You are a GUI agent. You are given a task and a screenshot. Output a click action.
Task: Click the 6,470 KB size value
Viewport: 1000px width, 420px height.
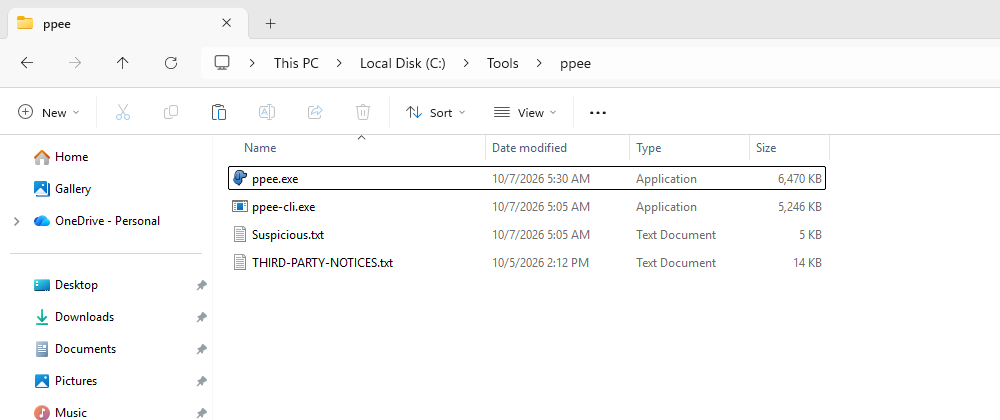(799, 179)
